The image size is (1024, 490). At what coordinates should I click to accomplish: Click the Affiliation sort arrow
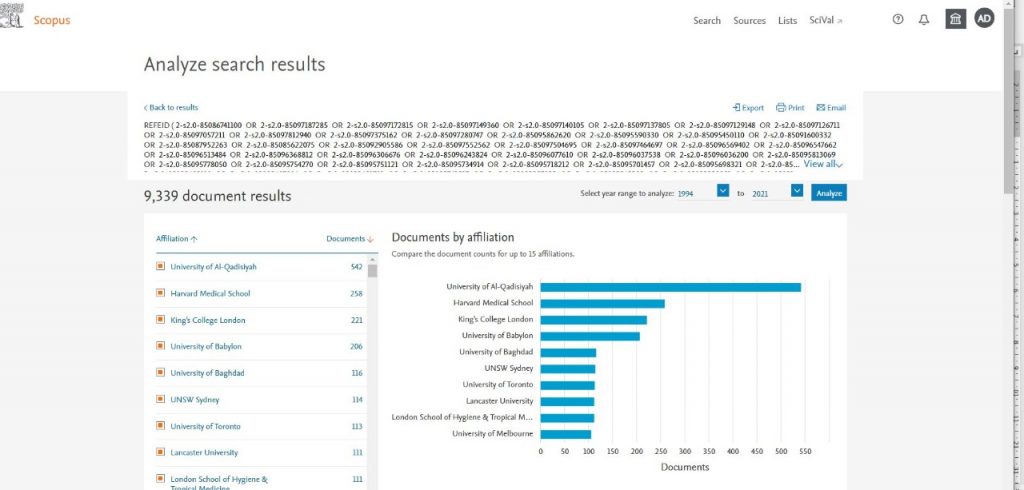point(194,239)
